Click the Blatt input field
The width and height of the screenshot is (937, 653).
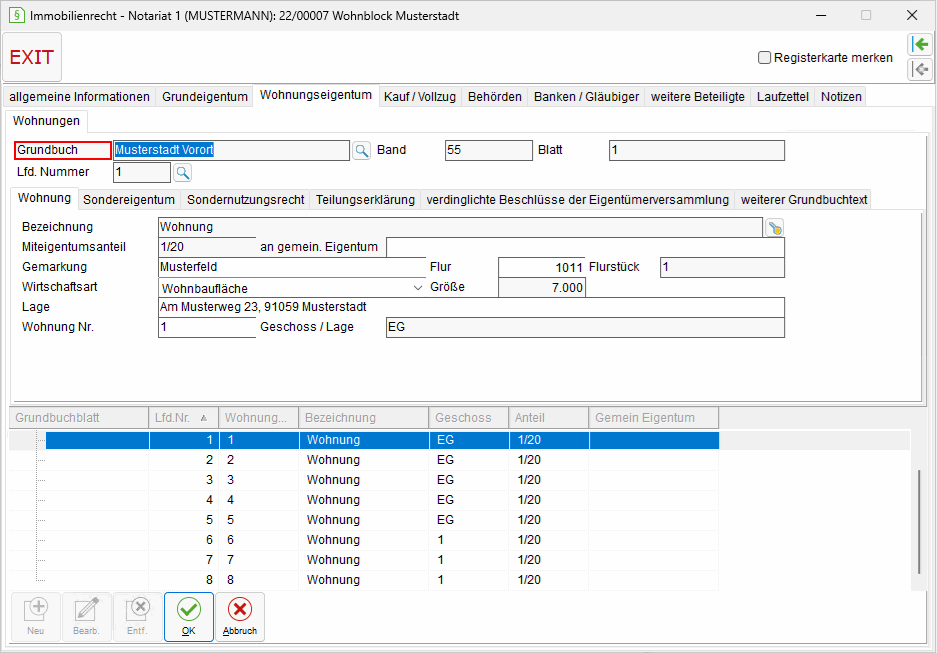tap(697, 150)
